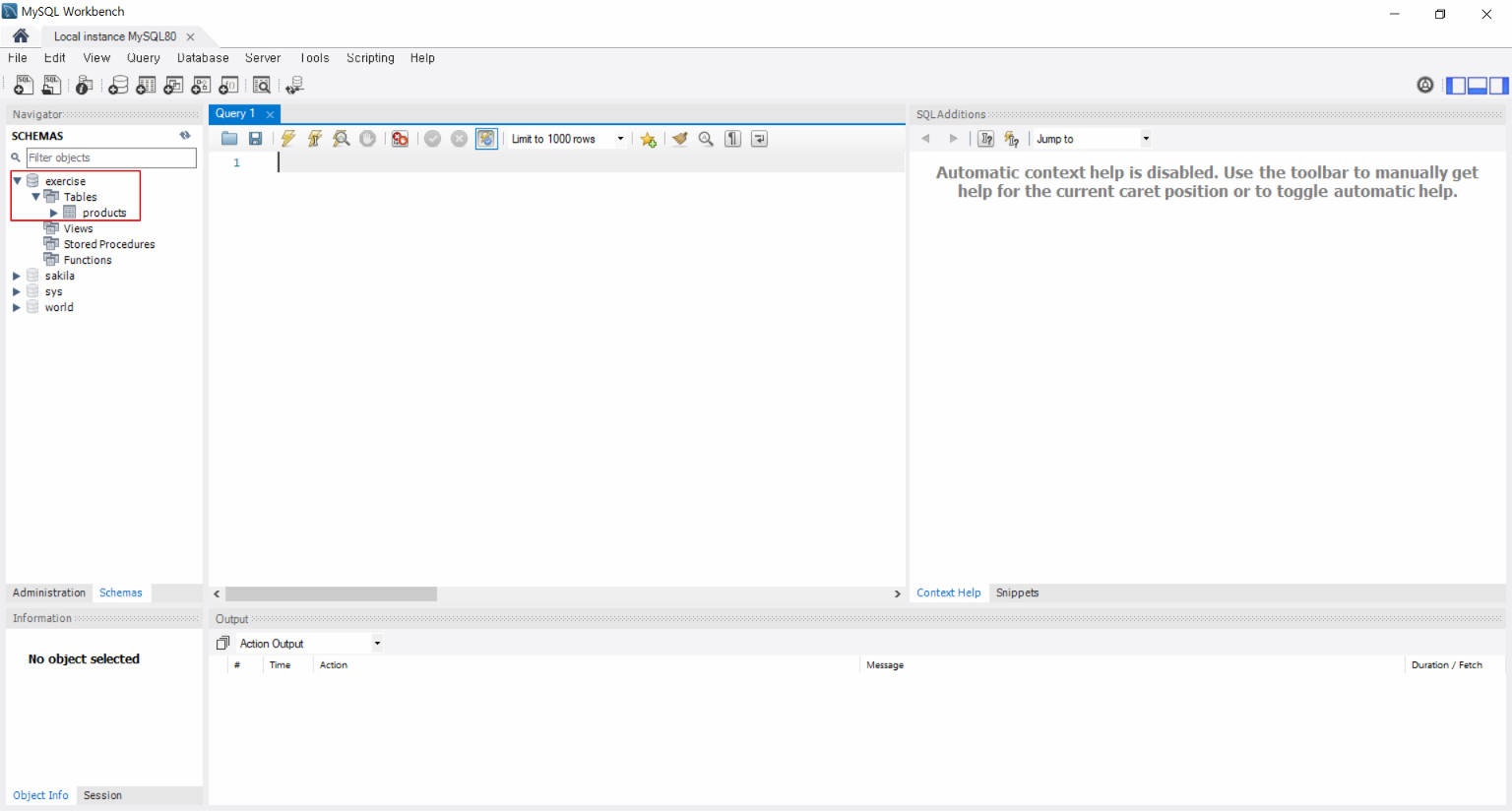Collapse the Tables node

pyautogui.click(x=35, y=197)
